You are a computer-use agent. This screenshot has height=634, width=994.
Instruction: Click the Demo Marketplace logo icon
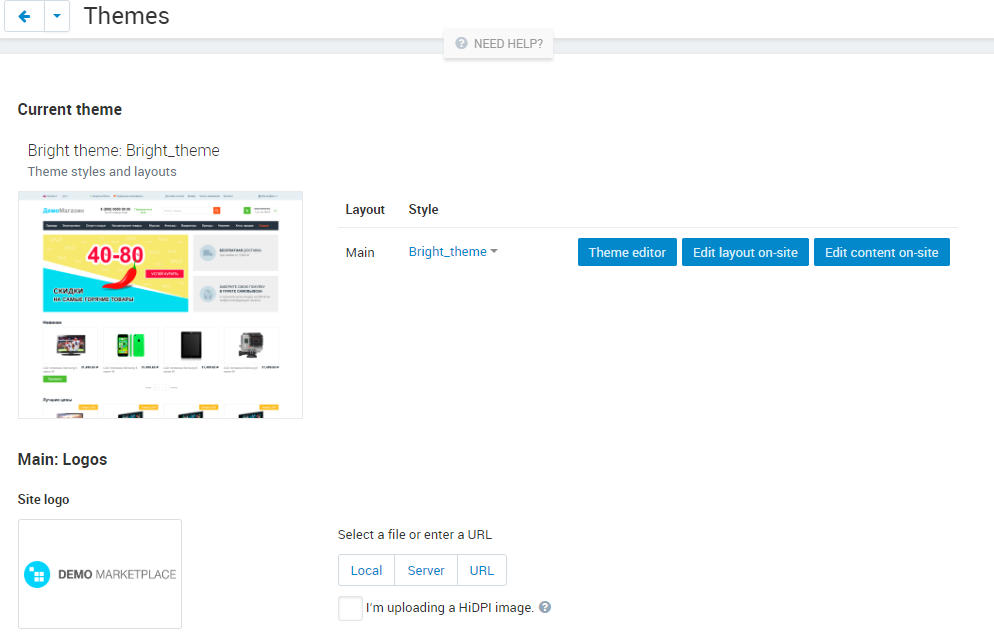(x=37, y=574)
